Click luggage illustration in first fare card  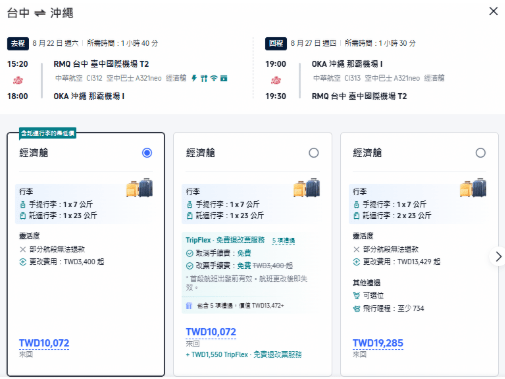point(139,187)
